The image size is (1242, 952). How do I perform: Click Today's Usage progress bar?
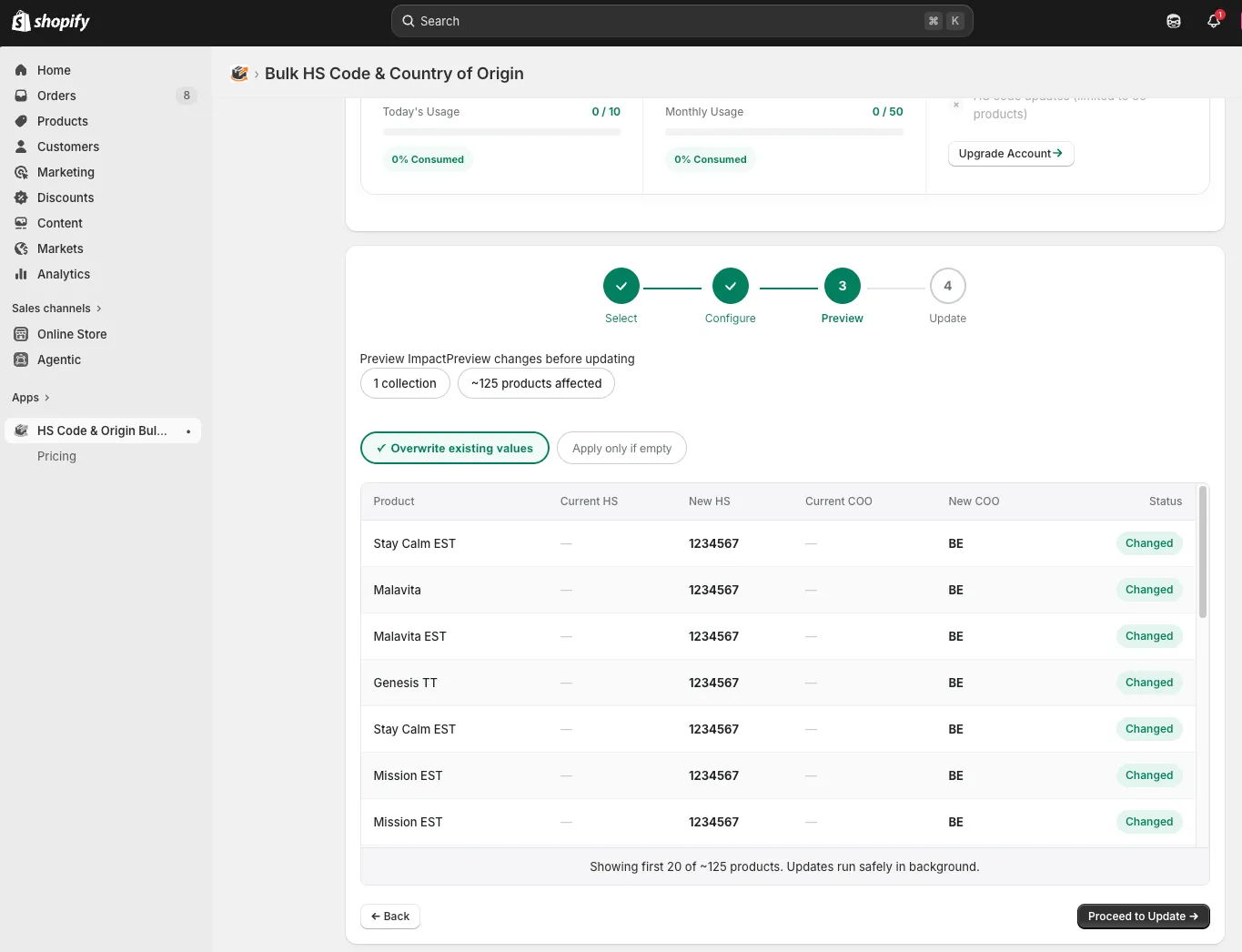tap(501, 132)
